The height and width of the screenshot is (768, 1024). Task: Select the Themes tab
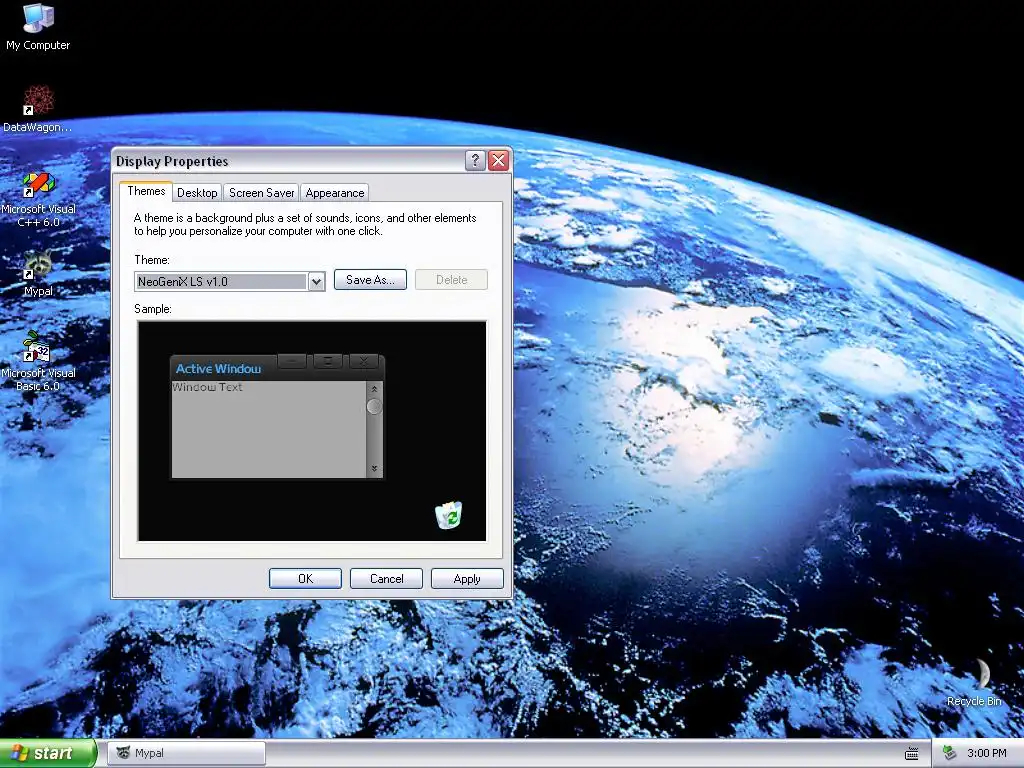146,191
